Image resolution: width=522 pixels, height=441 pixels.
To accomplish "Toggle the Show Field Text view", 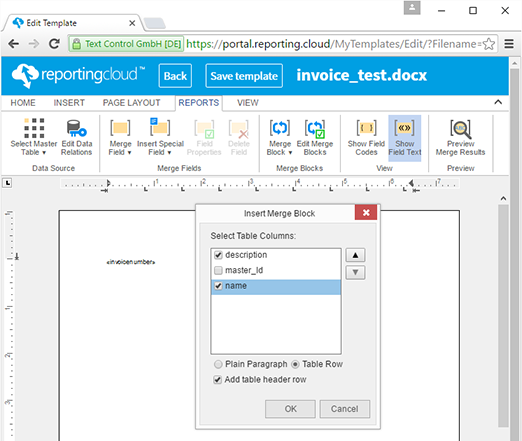I will [405, 137].
